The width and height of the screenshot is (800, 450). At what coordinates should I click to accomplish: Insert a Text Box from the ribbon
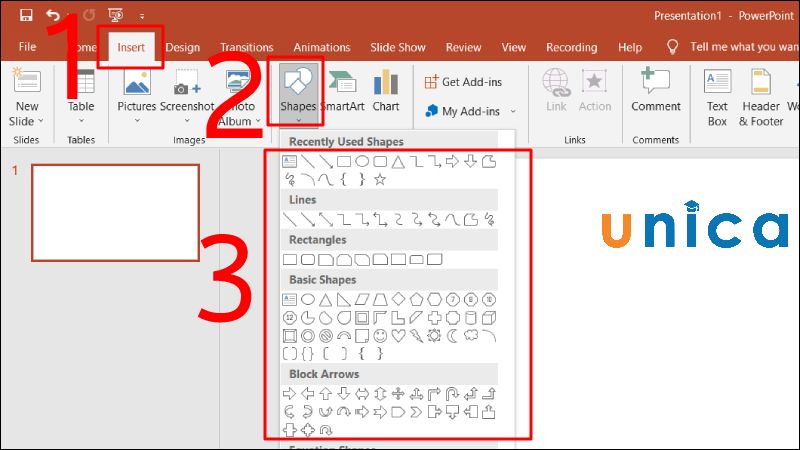pos(717,97)
